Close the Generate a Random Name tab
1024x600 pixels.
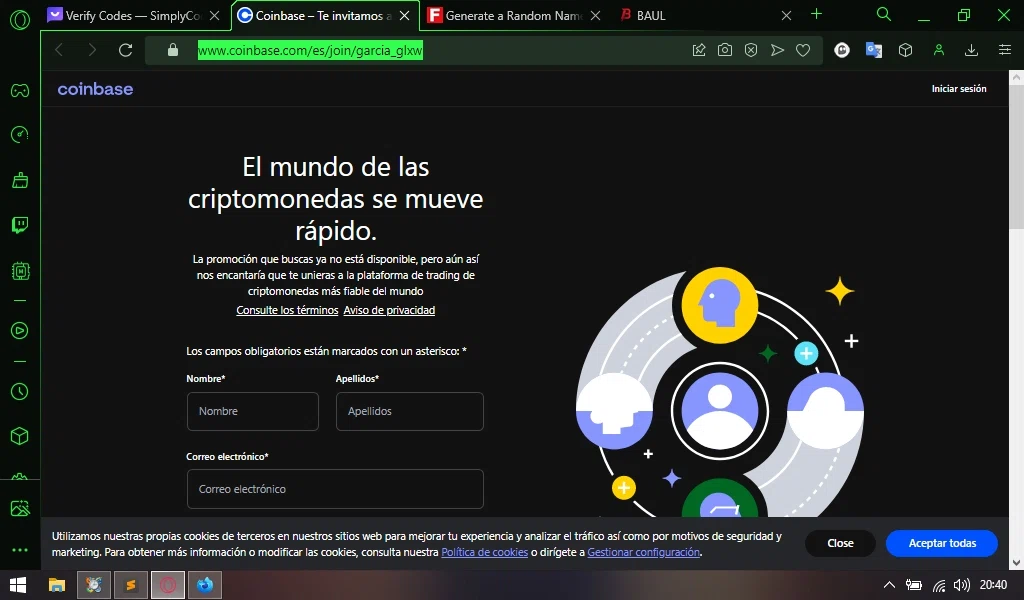tap(595, 16)
